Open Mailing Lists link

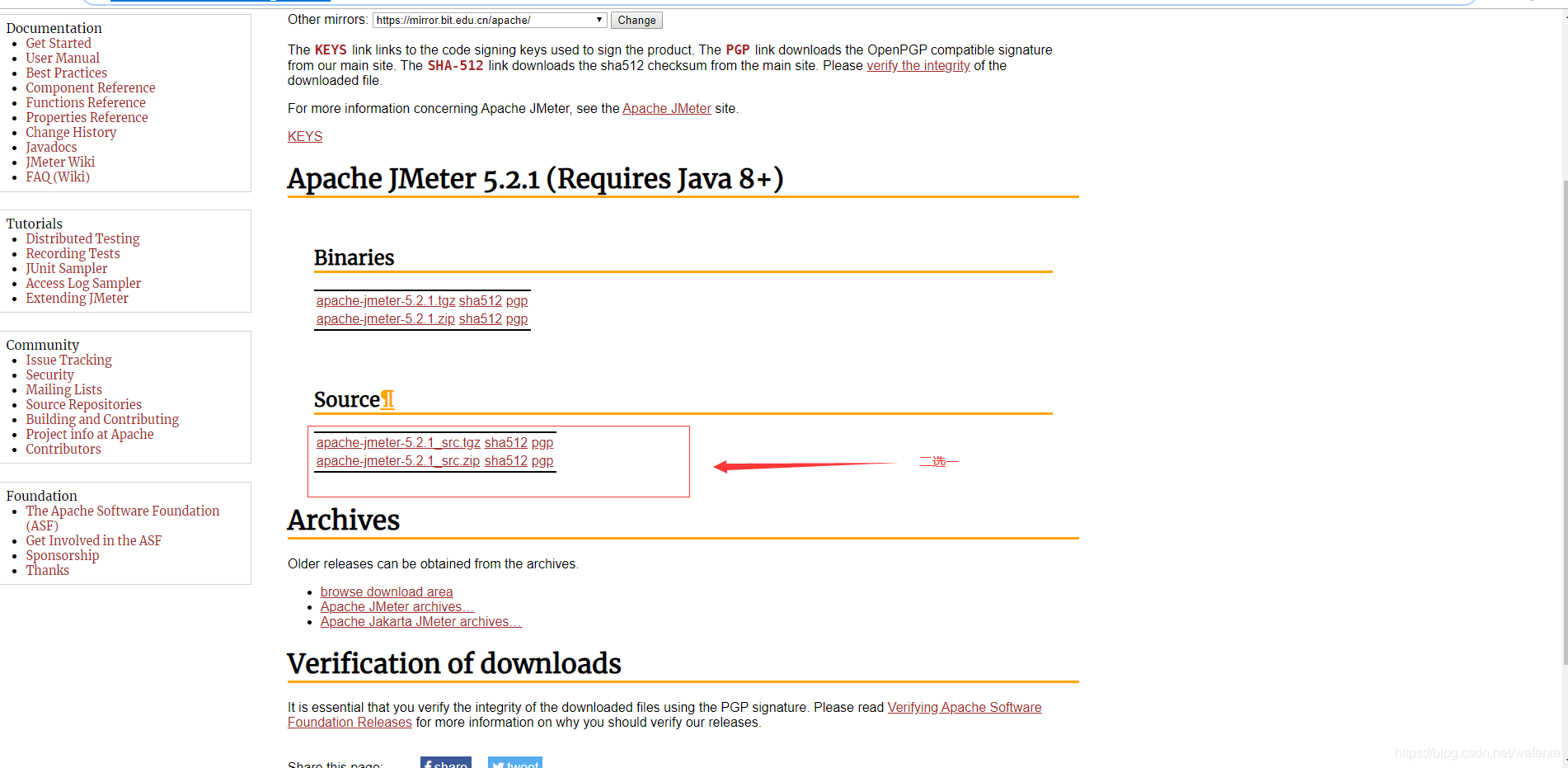(x=63, y=389)
